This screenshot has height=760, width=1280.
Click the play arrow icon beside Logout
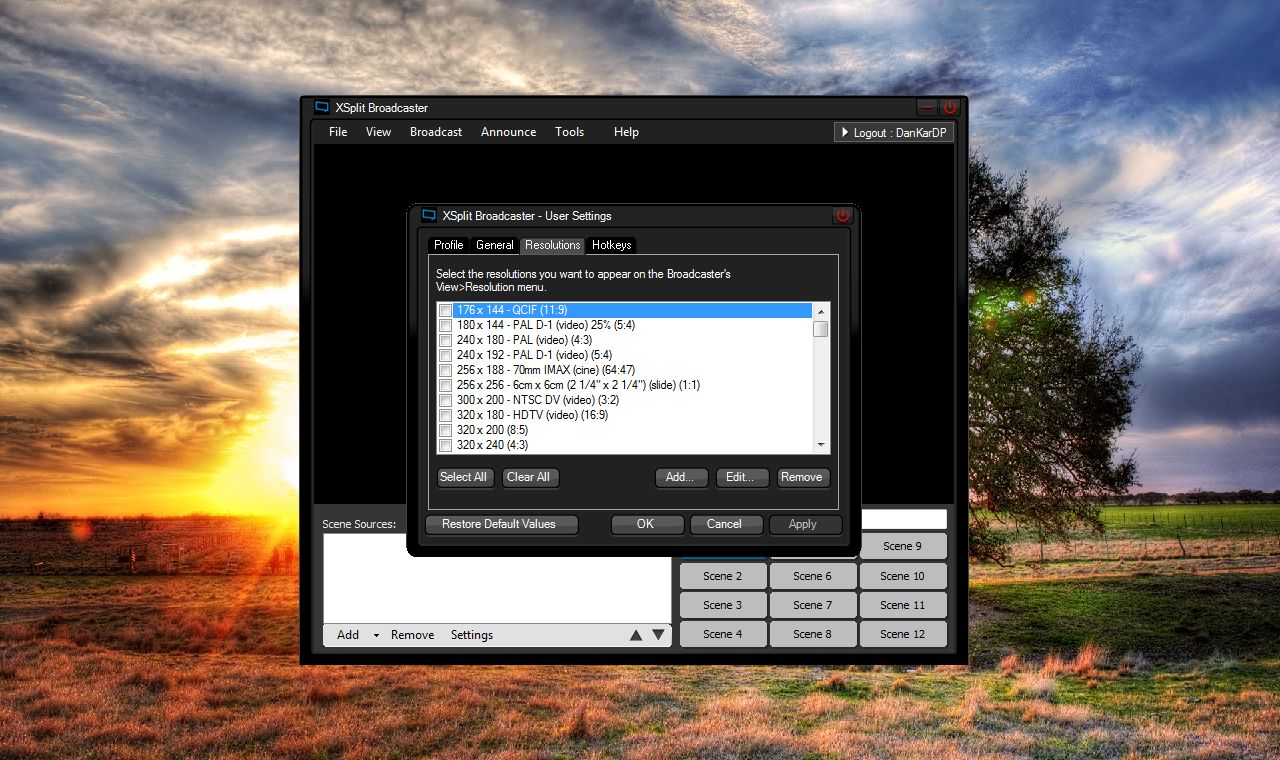[844, 132]
